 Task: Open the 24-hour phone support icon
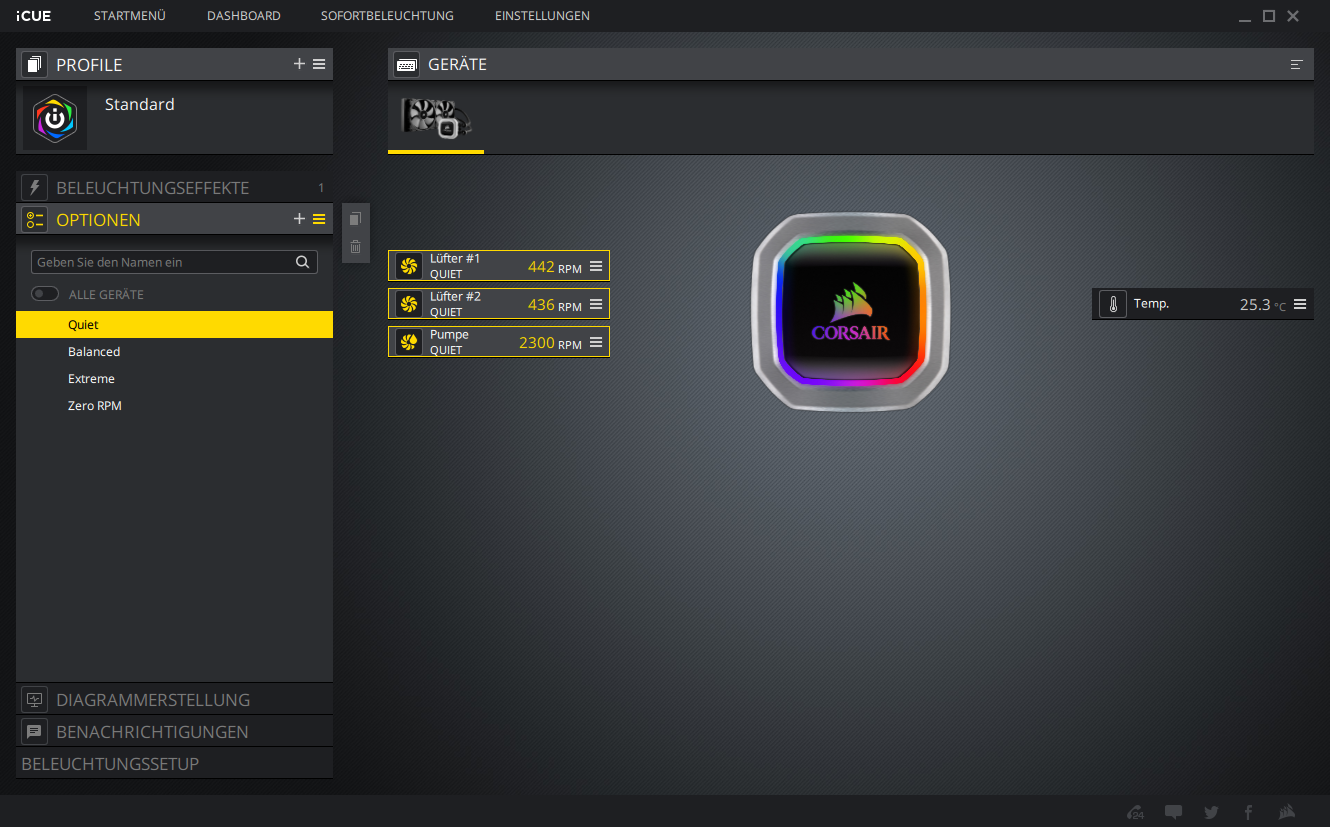[x=1135, y=812]
